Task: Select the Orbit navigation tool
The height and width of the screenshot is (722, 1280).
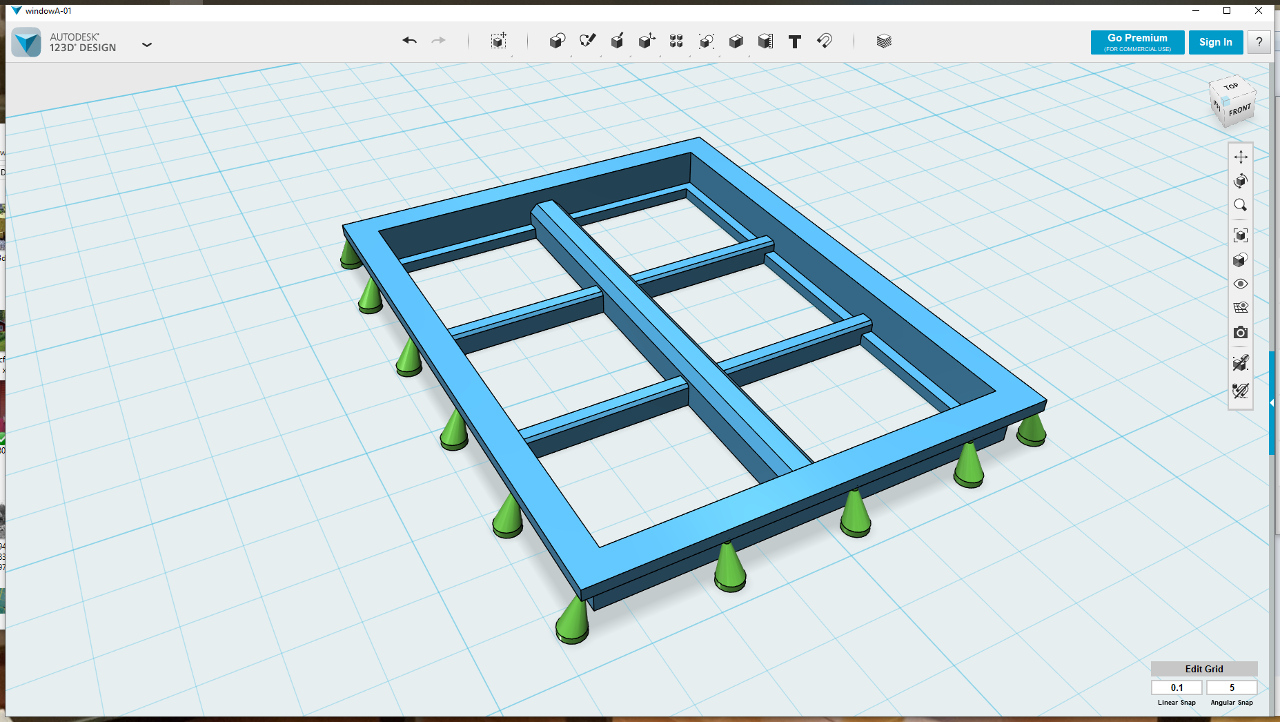Action: pyautogui.click(x=1241, y=181)
